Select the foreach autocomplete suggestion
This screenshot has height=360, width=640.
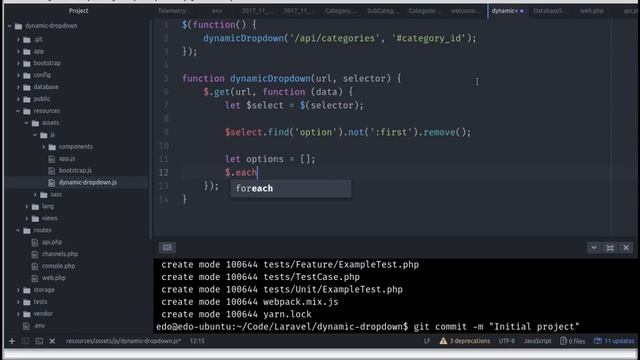point(291,189)
